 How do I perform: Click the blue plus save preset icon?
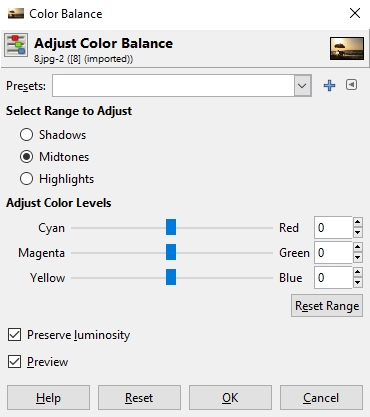(x=329, y=86)
